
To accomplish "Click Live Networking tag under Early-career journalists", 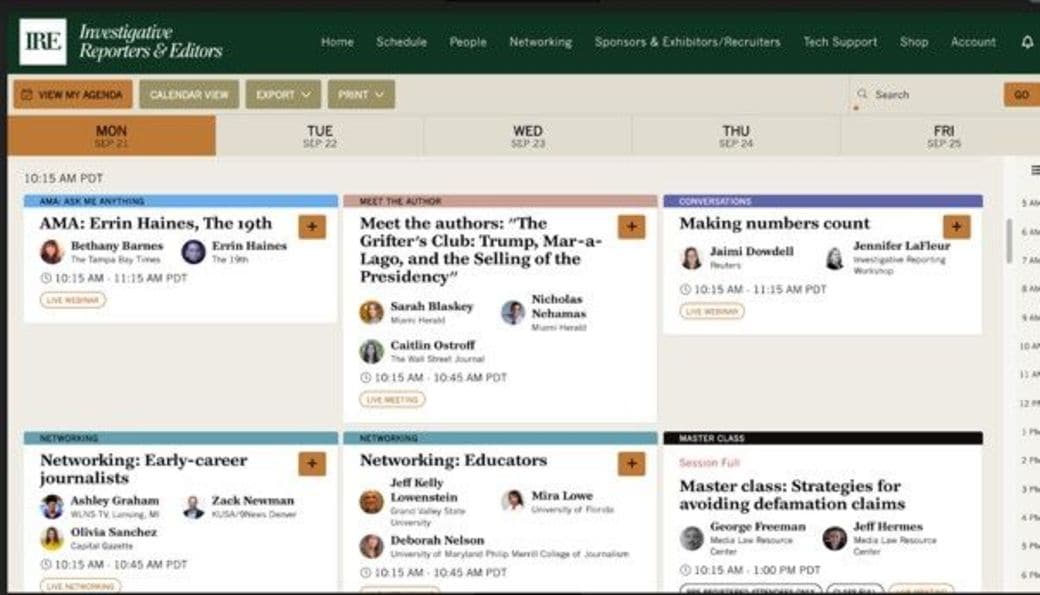I will pyautogui.click(x=81, y=586).
